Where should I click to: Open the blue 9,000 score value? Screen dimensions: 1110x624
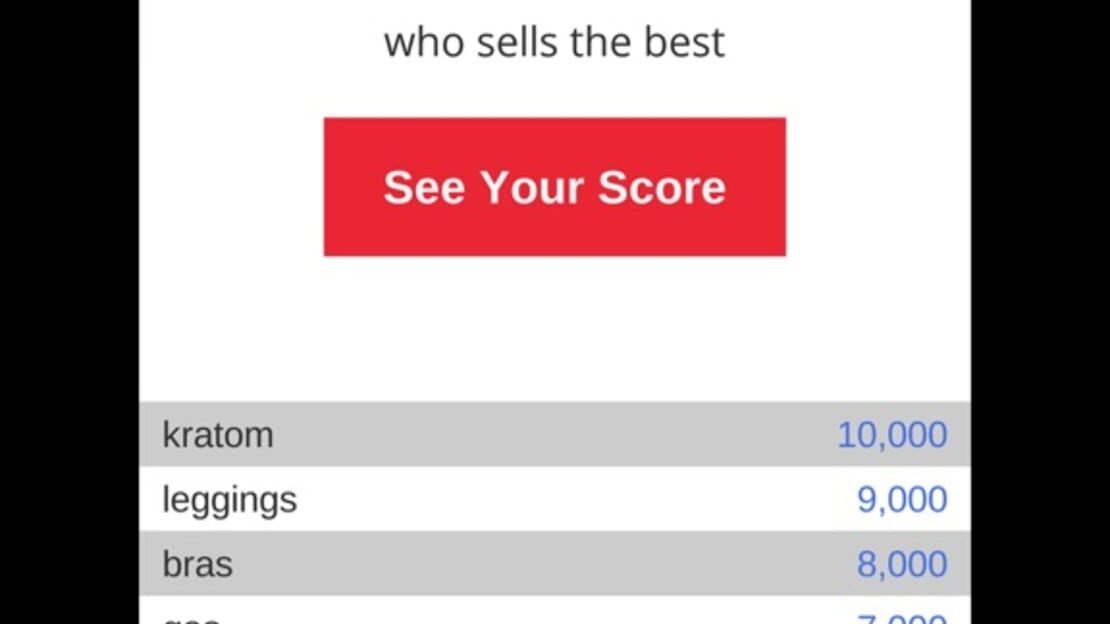pyautogui.click(x=902, y=499)
